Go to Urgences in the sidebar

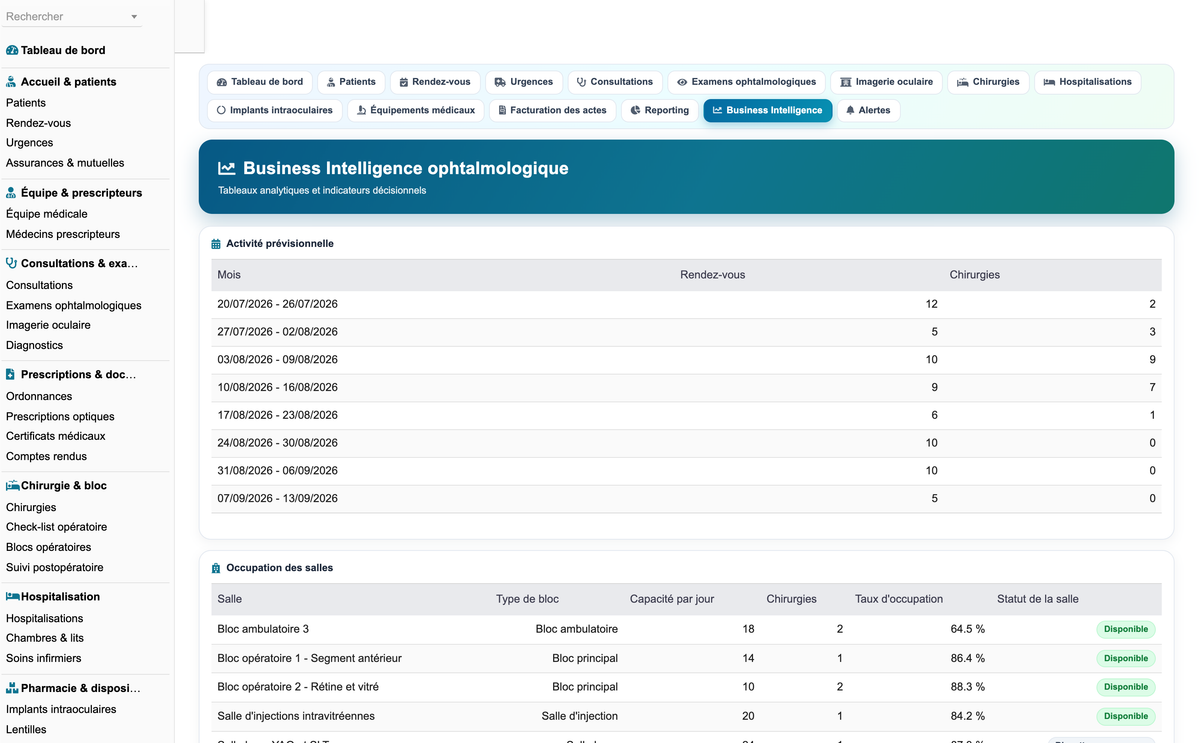(x=30, y=143)
